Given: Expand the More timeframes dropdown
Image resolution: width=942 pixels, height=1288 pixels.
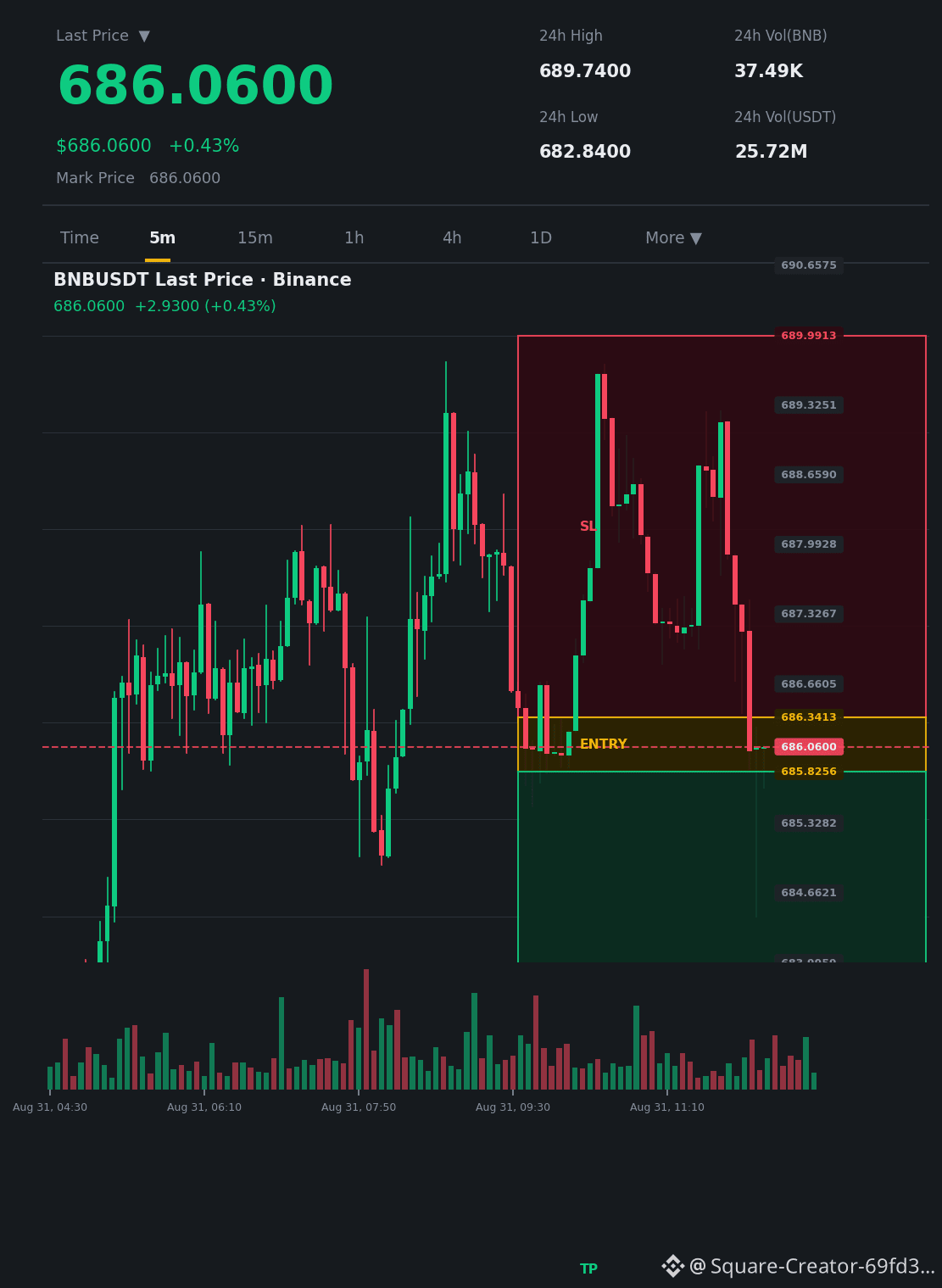Looking at the screenshot, I should click(673, 238).
